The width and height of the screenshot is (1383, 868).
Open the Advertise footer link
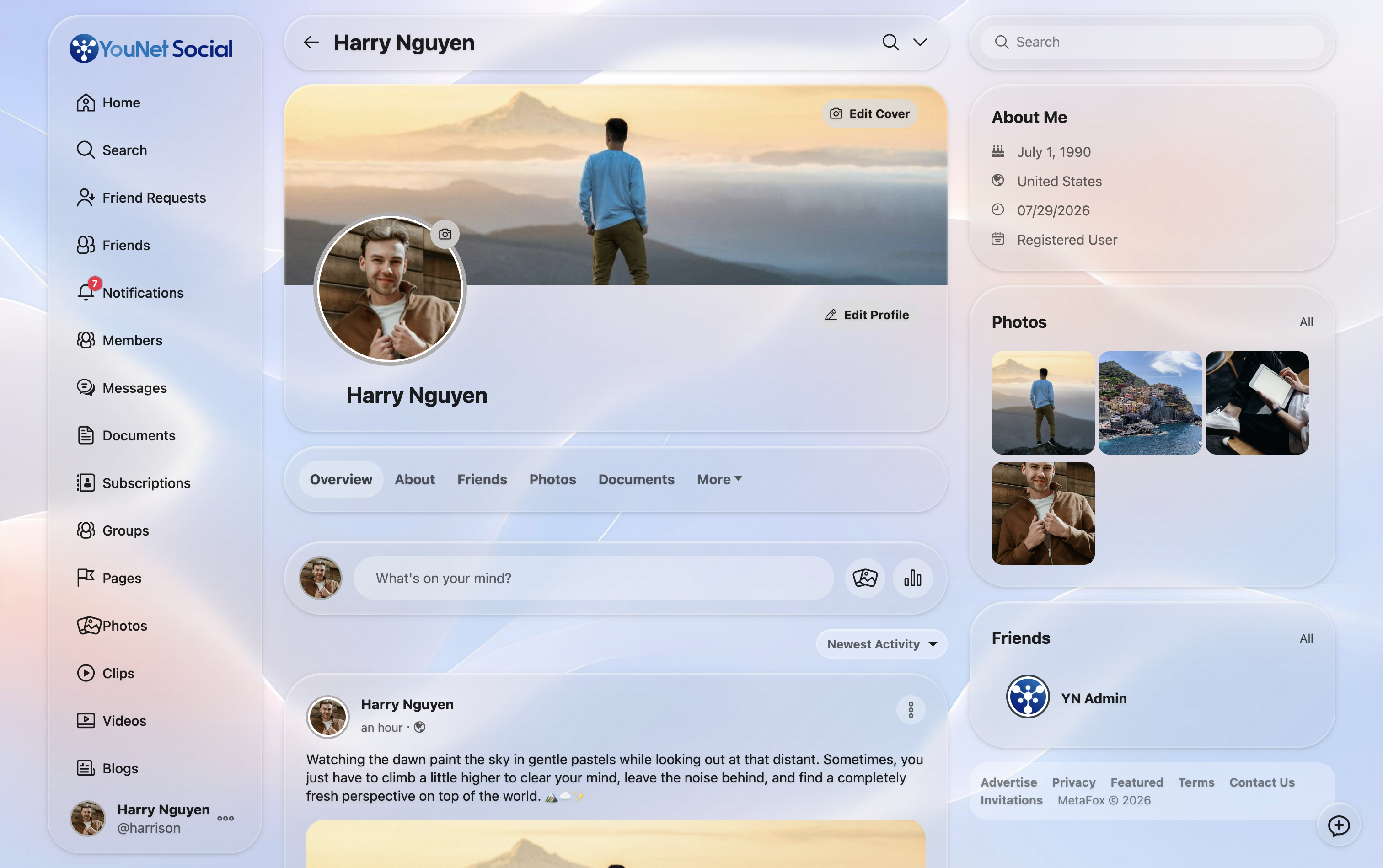(x=1009, y=782)
